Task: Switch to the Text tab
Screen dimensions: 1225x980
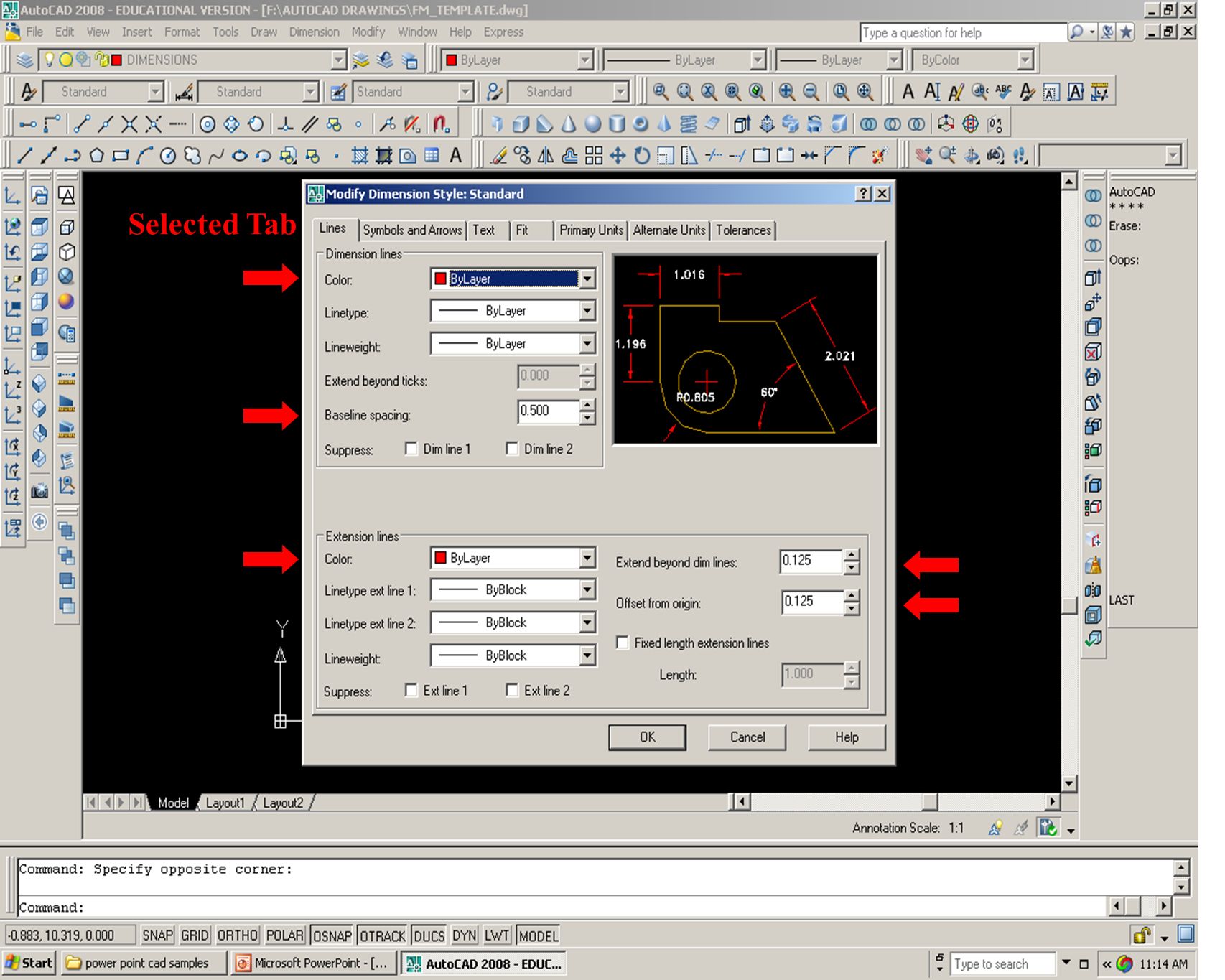Action: click(484, 230)
